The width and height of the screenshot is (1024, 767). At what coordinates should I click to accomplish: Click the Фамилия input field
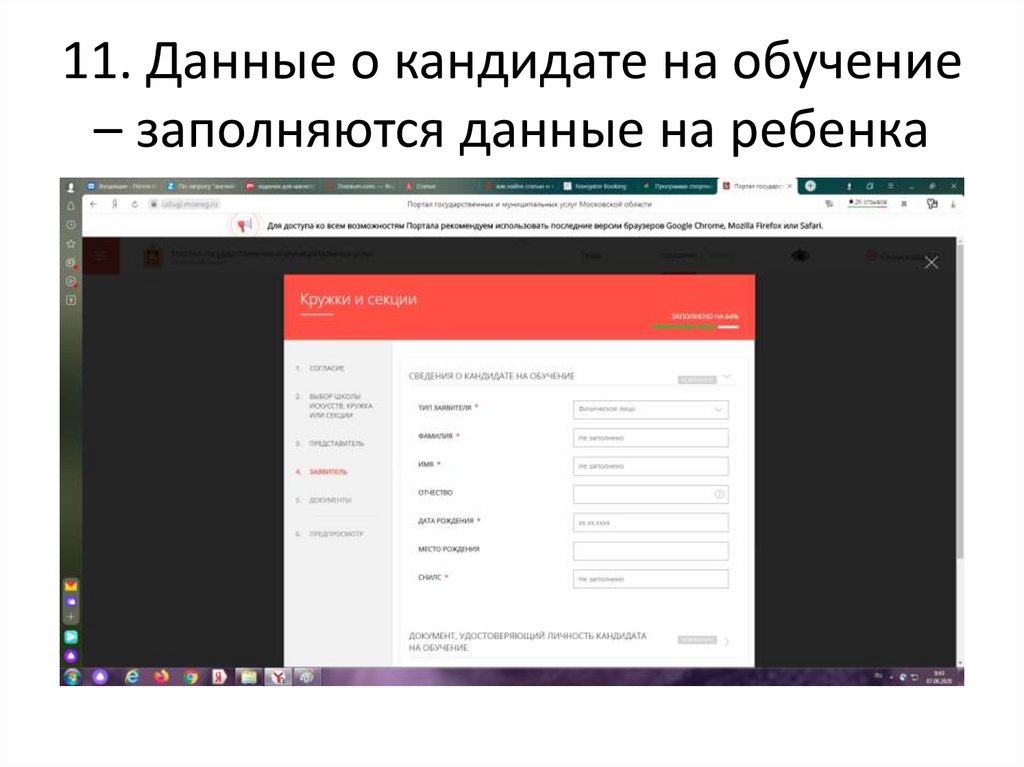(x=650, y=438)
